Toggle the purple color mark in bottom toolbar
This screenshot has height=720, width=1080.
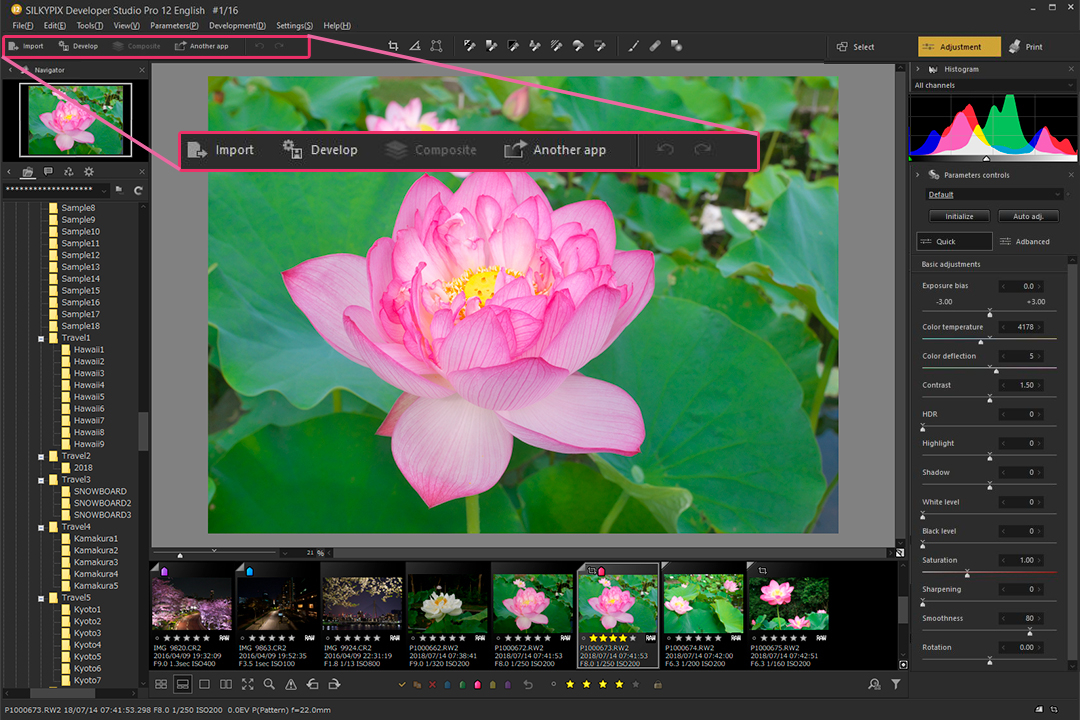[x=508, y=685]
